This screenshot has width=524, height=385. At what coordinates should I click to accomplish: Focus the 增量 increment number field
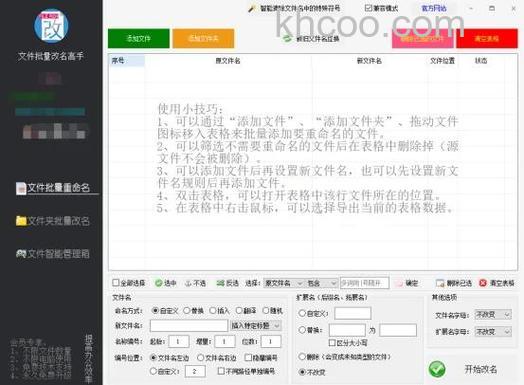point(225,342)
